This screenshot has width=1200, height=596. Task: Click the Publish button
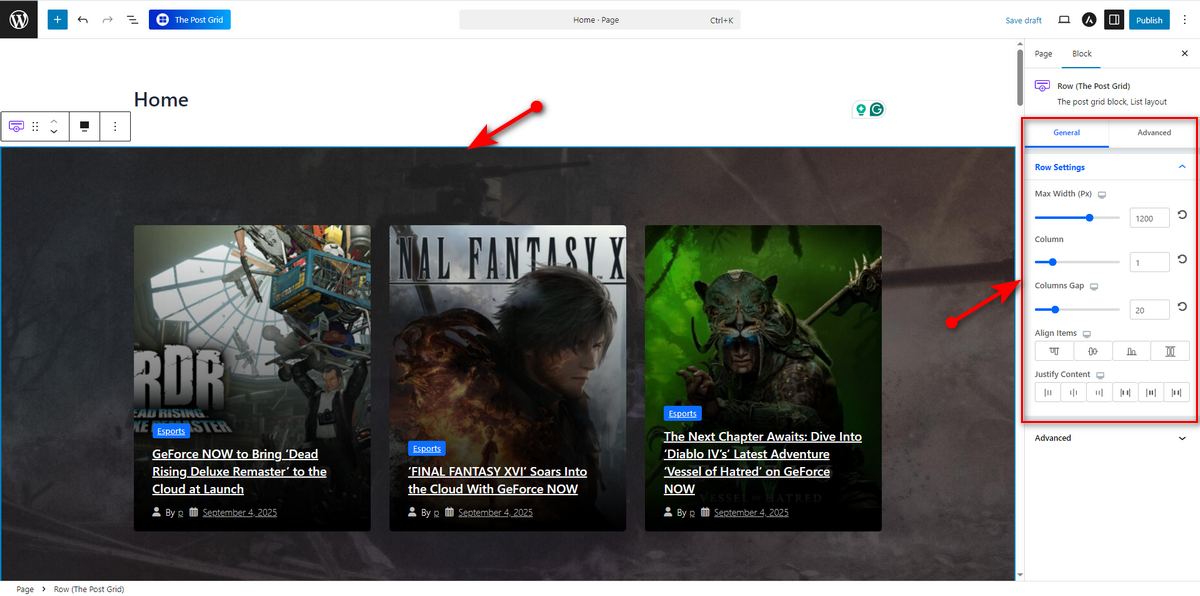click(1149, 20)
